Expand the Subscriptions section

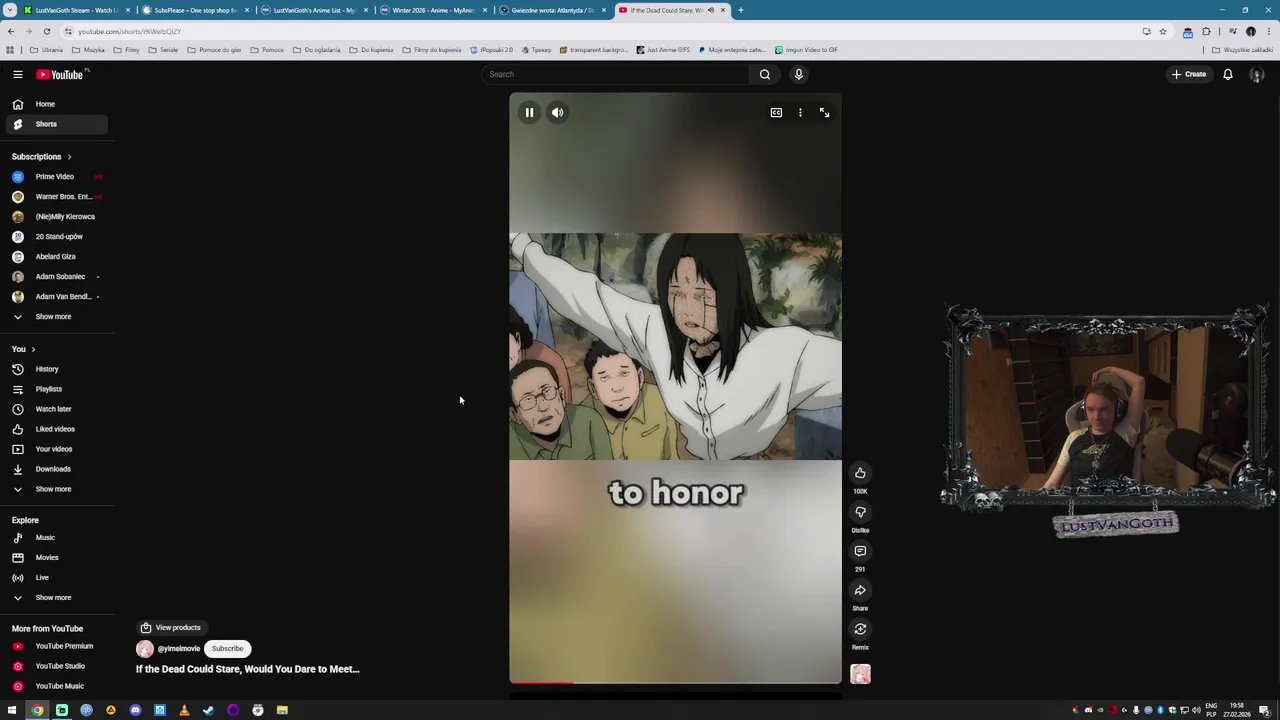click(x=41, y=156)
